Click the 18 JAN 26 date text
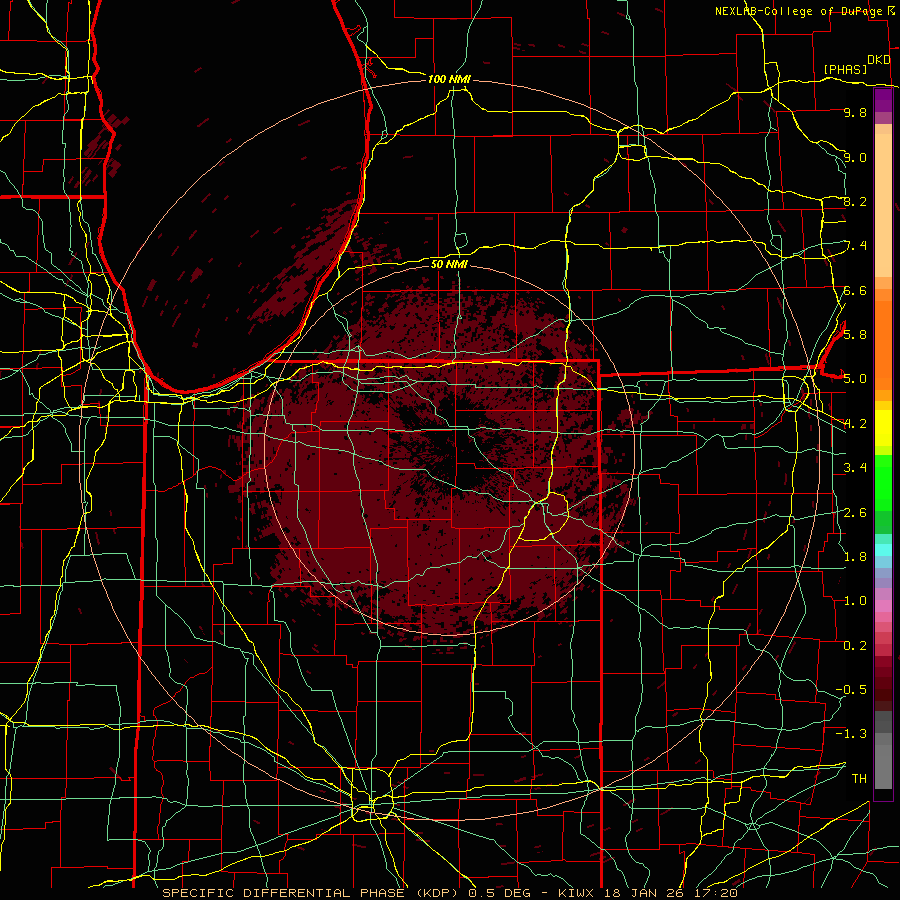This screenshot has height=900, width=900. click(x=646, y=893)
